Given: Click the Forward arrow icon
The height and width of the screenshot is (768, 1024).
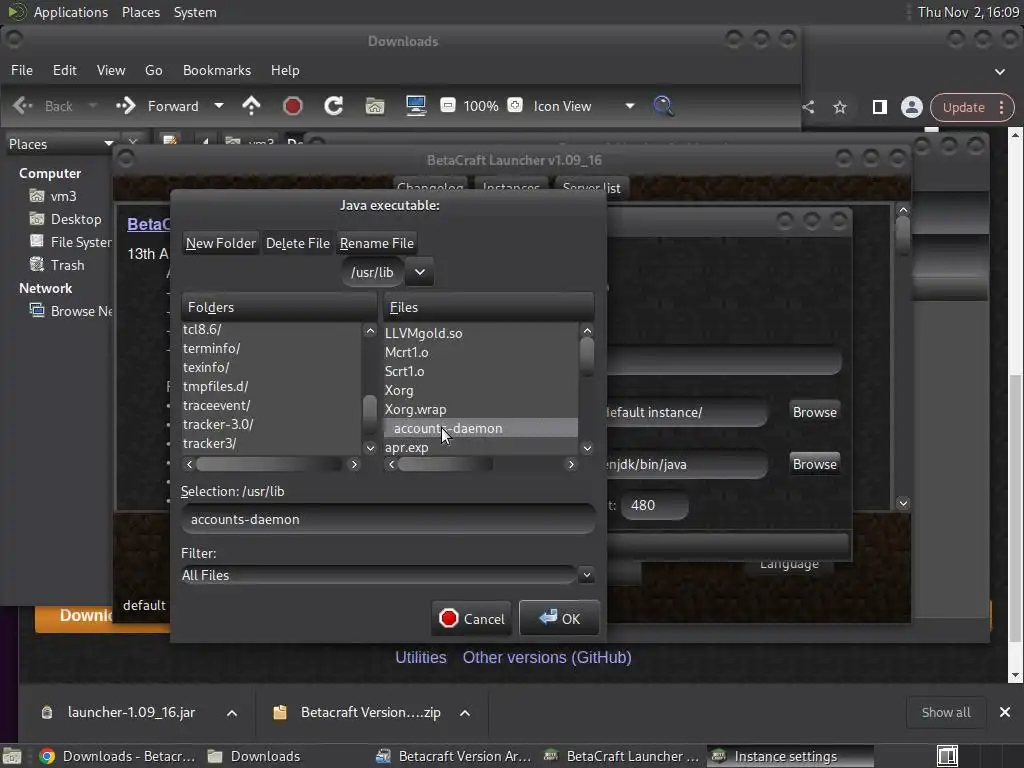Looking at the screenshot, I should point(125,106).
